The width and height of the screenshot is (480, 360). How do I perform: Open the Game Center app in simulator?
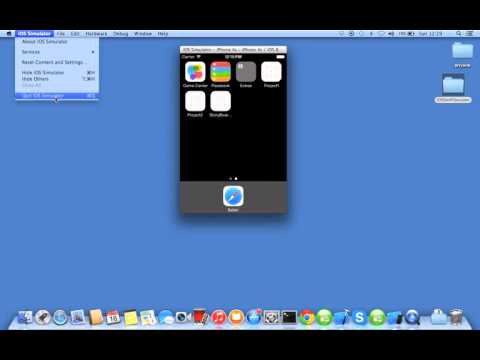(195, 72)
